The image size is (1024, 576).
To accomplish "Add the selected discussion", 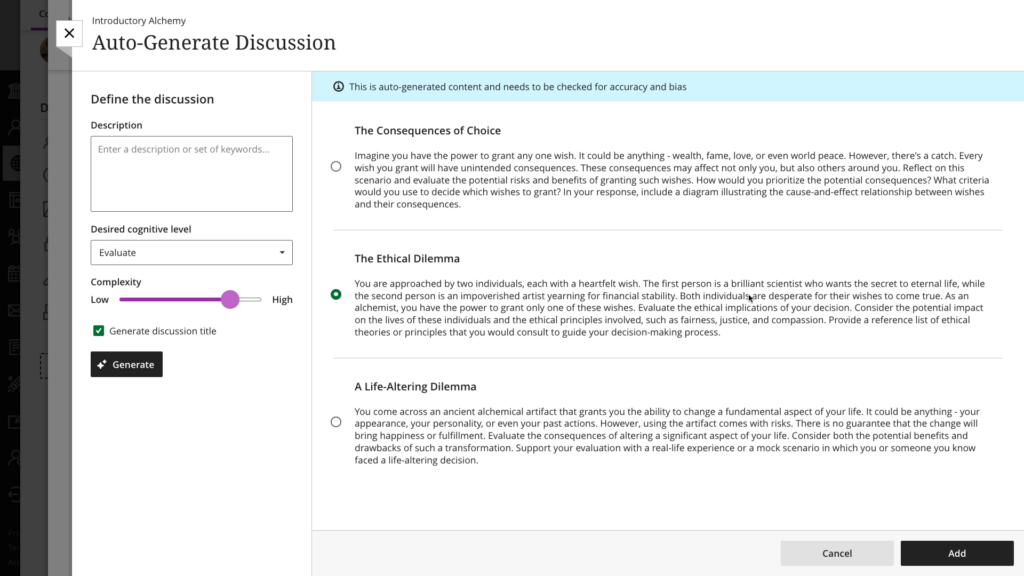I will pyautogui.click(x=957, y=553).
